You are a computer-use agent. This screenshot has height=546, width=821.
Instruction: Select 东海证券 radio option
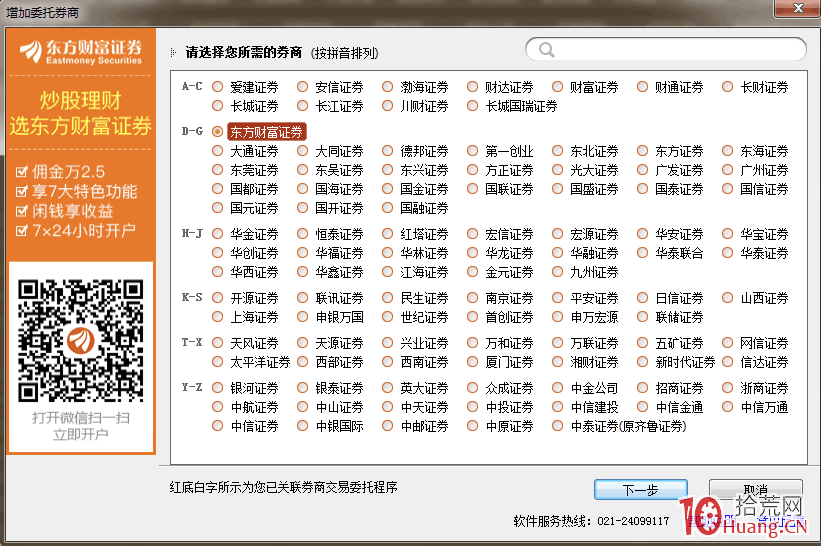tap(727, 151)
